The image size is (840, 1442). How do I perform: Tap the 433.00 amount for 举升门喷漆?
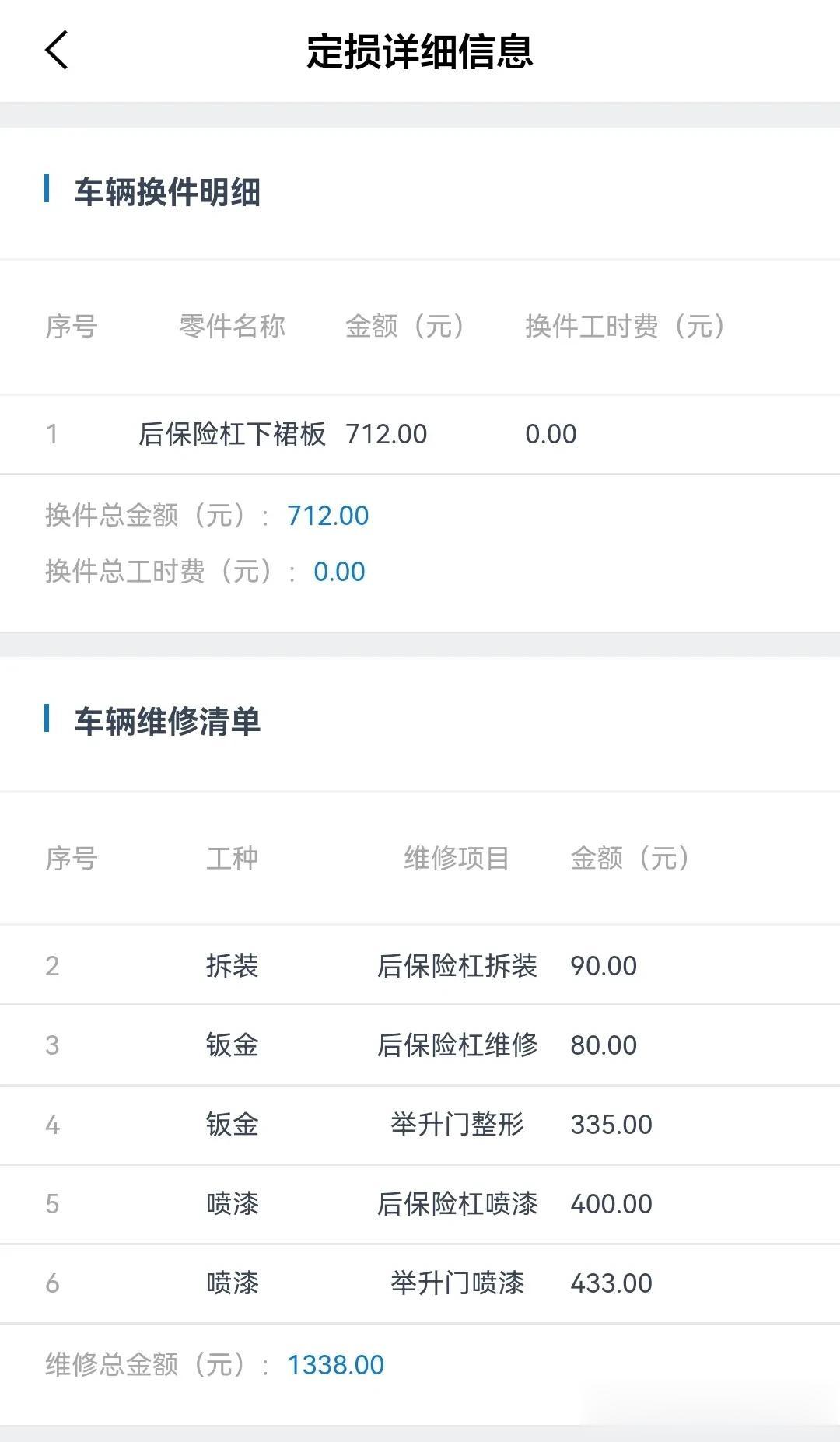tap(611, 1283)
